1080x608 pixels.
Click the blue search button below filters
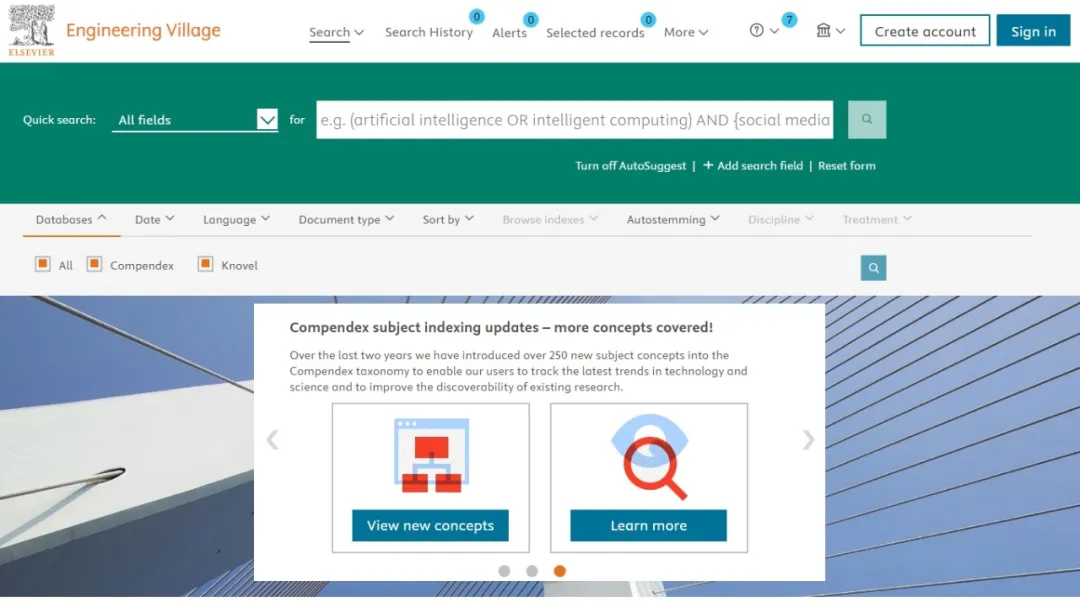click(873, 268)
